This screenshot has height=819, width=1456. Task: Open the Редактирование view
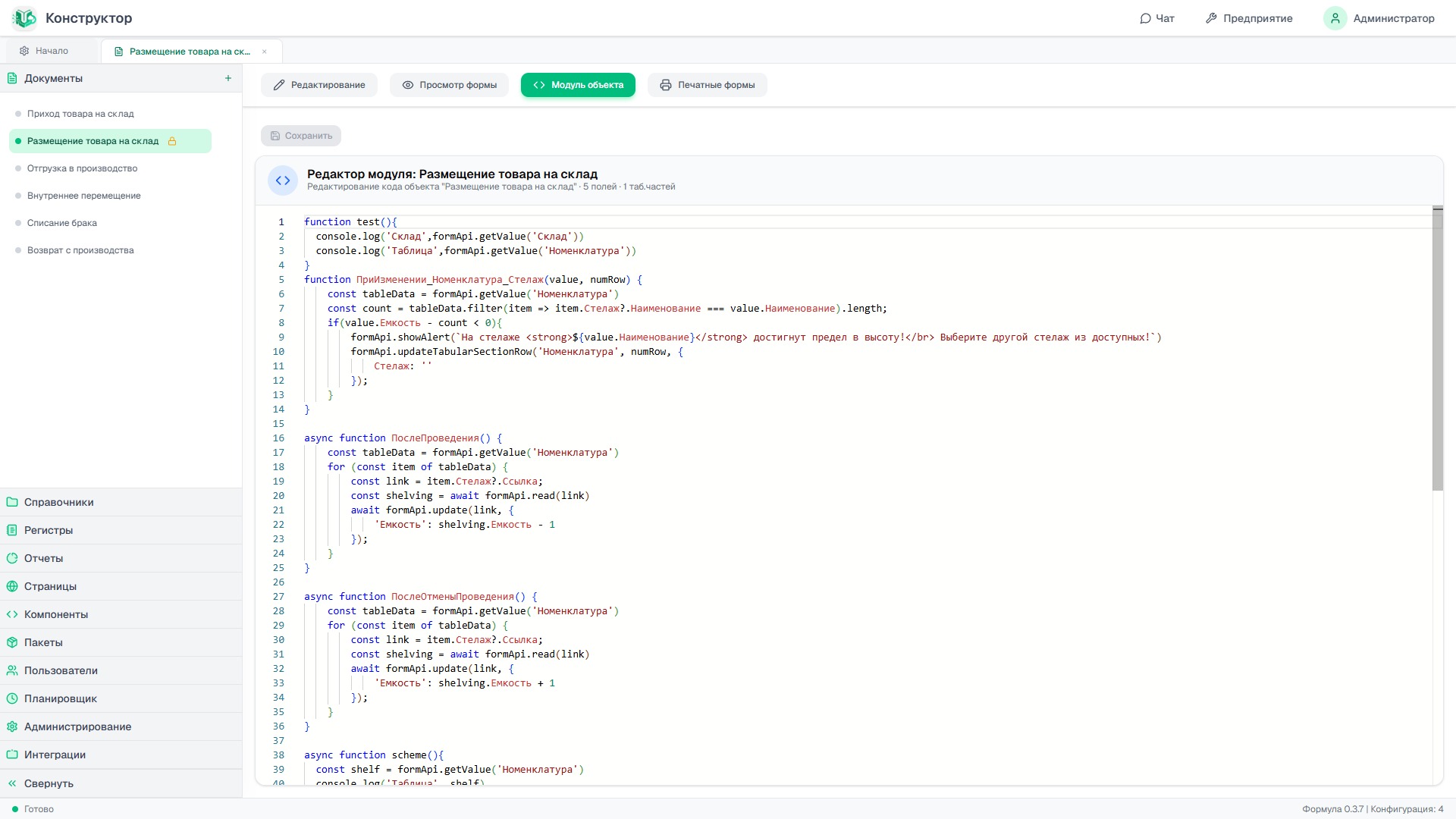(319, 85)
